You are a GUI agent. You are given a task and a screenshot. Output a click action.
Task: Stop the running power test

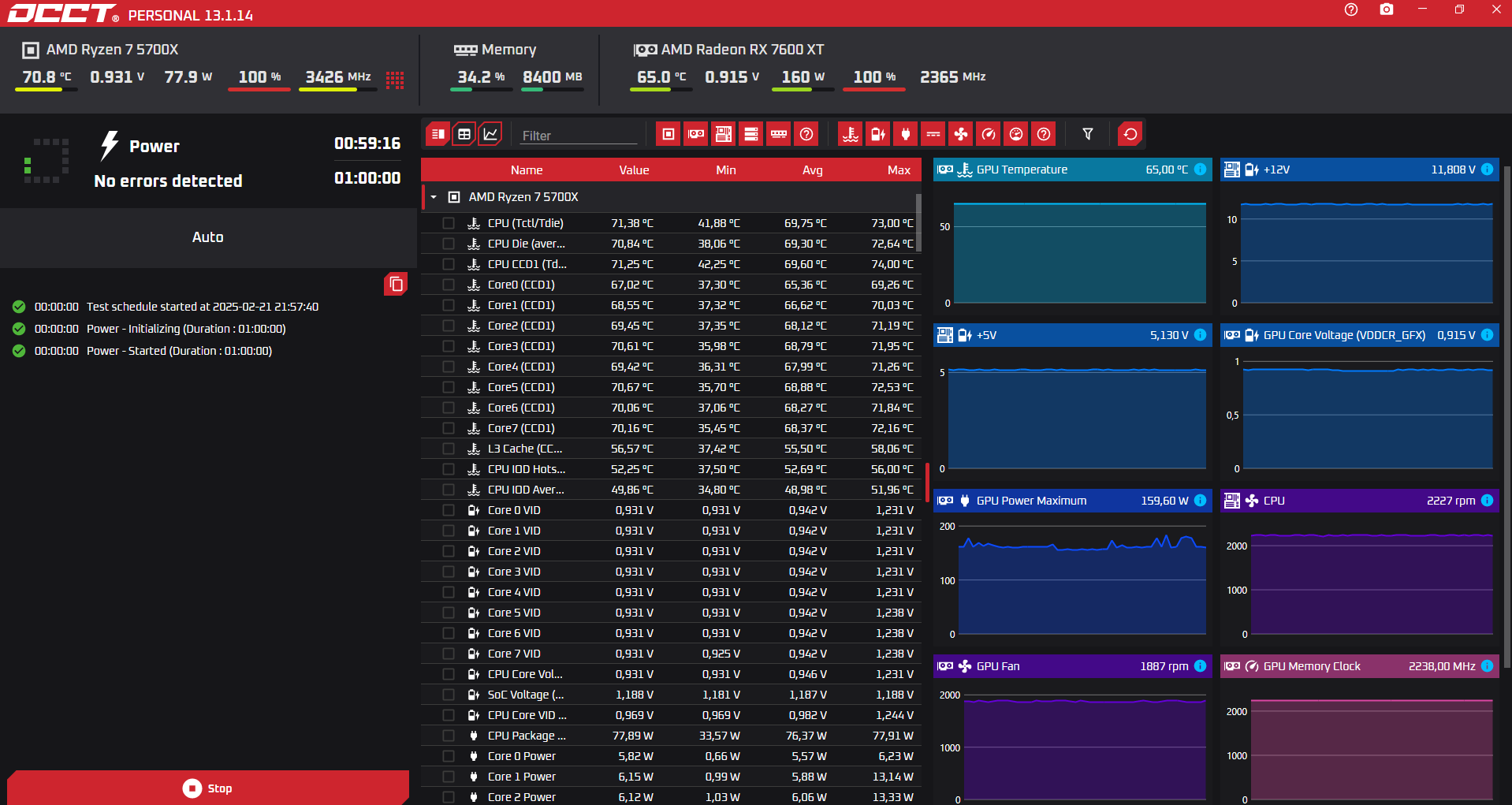pyautogui.click(x=208, y=788)
